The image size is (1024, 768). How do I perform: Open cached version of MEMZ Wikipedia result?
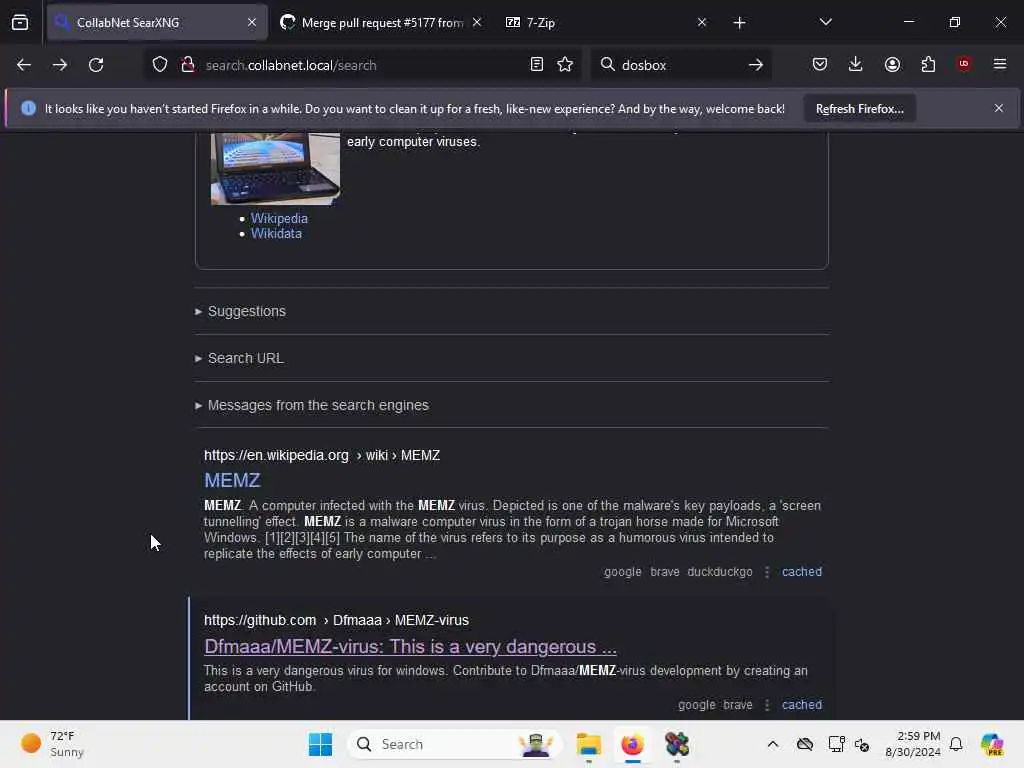pyautogui.click(x=801, y=571)
